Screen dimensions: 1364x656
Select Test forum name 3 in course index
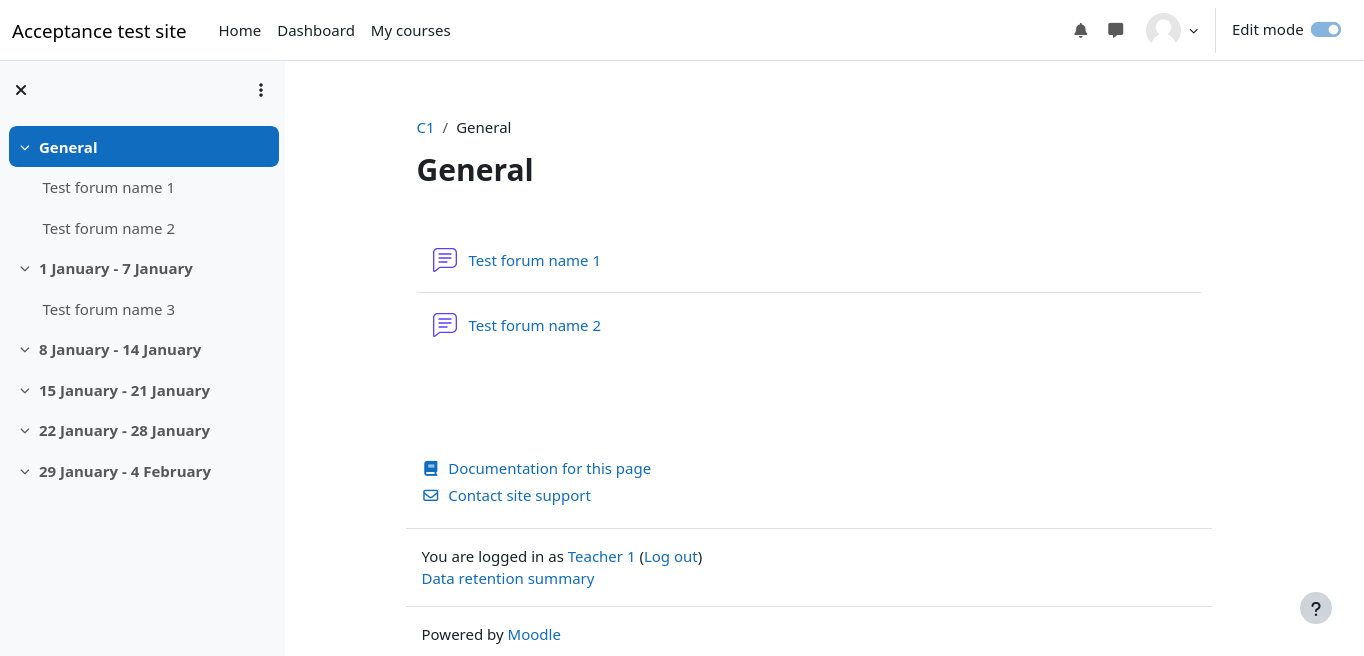[108, 310]
